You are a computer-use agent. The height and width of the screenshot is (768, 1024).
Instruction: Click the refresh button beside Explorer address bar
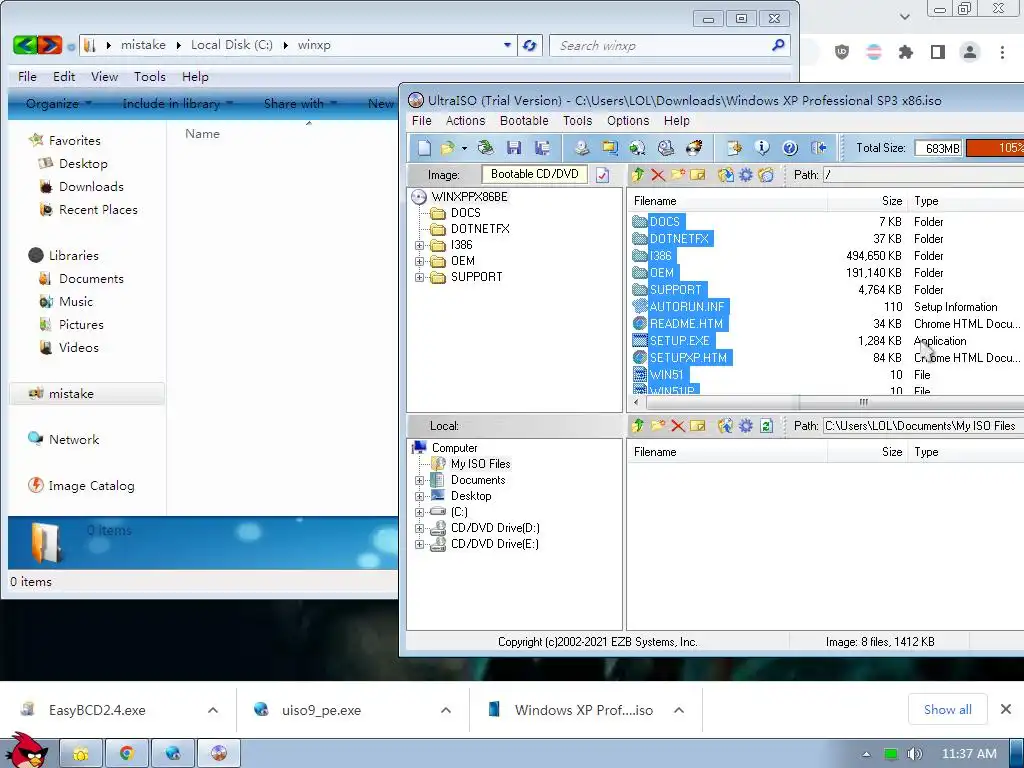(x=530, y=46)
